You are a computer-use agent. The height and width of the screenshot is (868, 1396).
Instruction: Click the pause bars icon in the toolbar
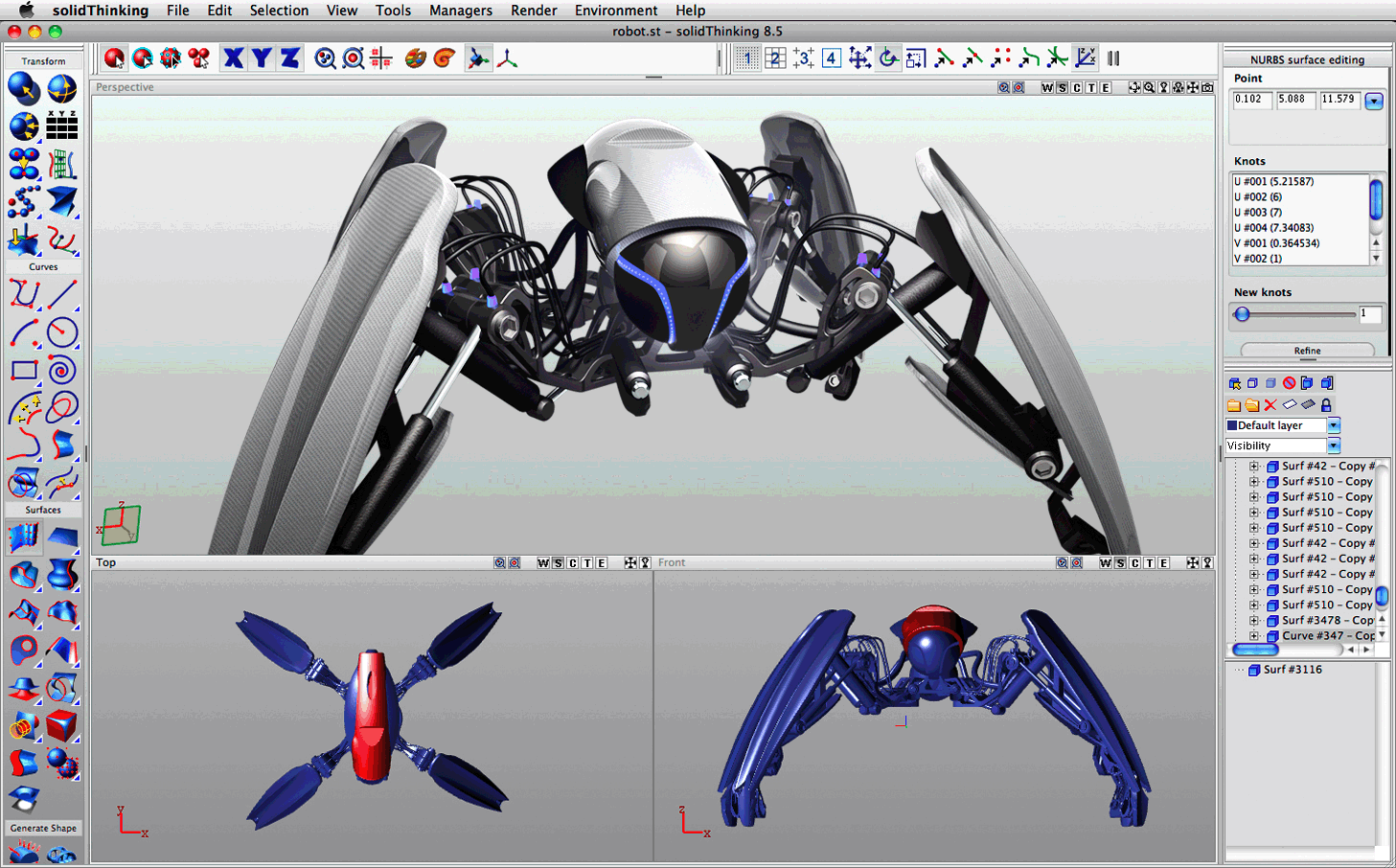tap(1113, 58)
